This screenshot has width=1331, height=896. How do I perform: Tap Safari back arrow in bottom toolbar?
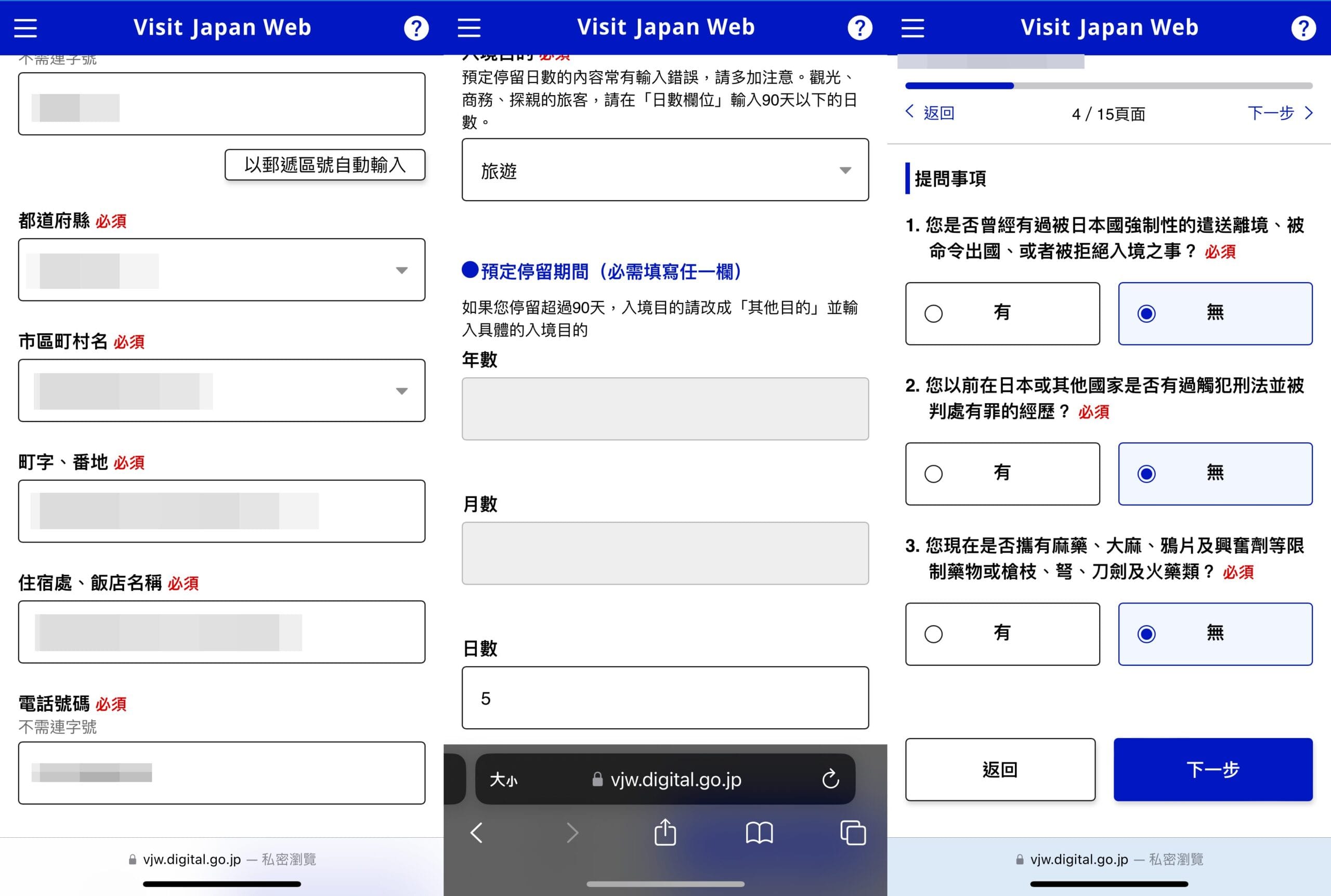pyautogui.click(x=477, y=833)
